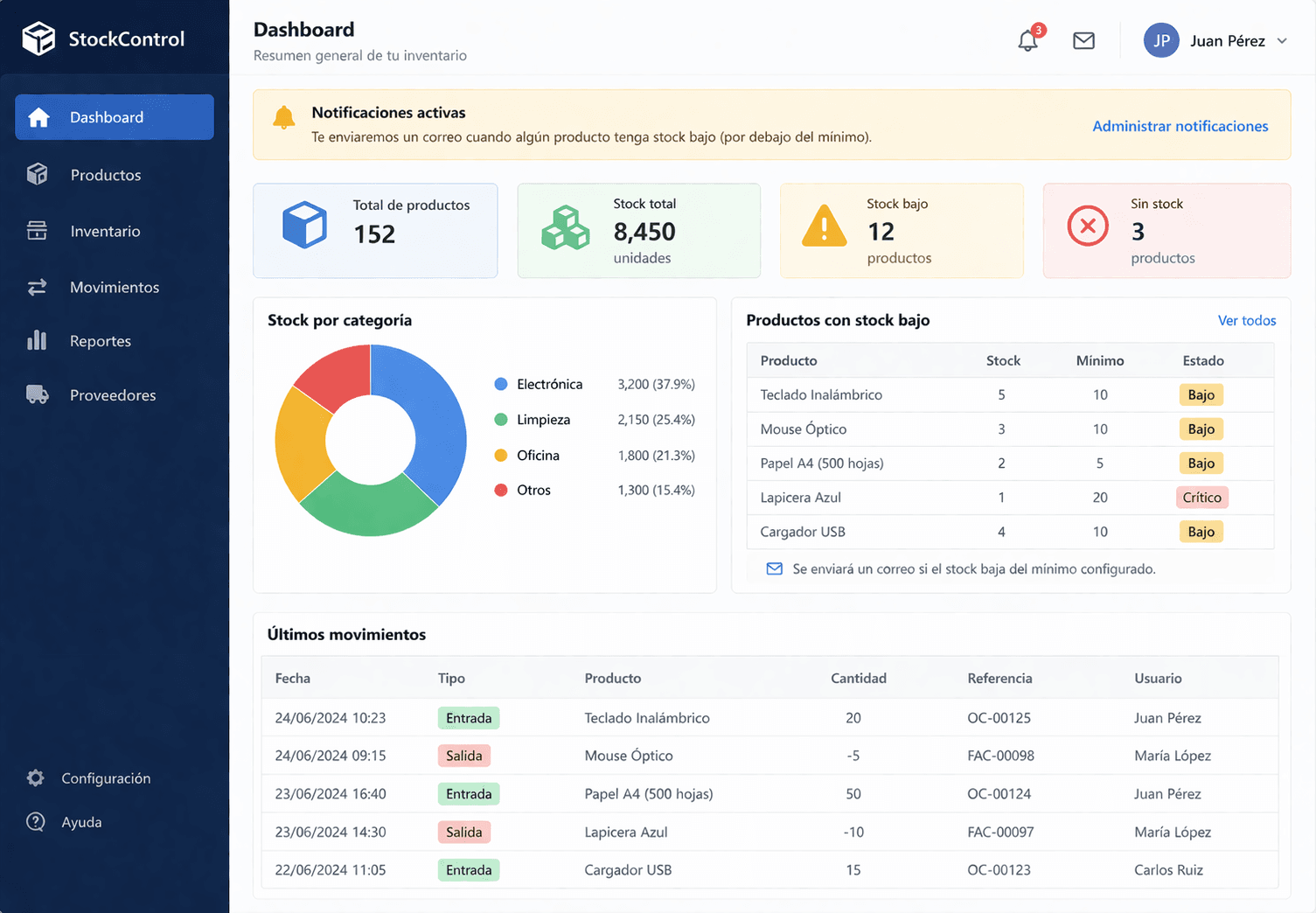
Task: Click the JP avatar circle
Action: pos(1161,40)
